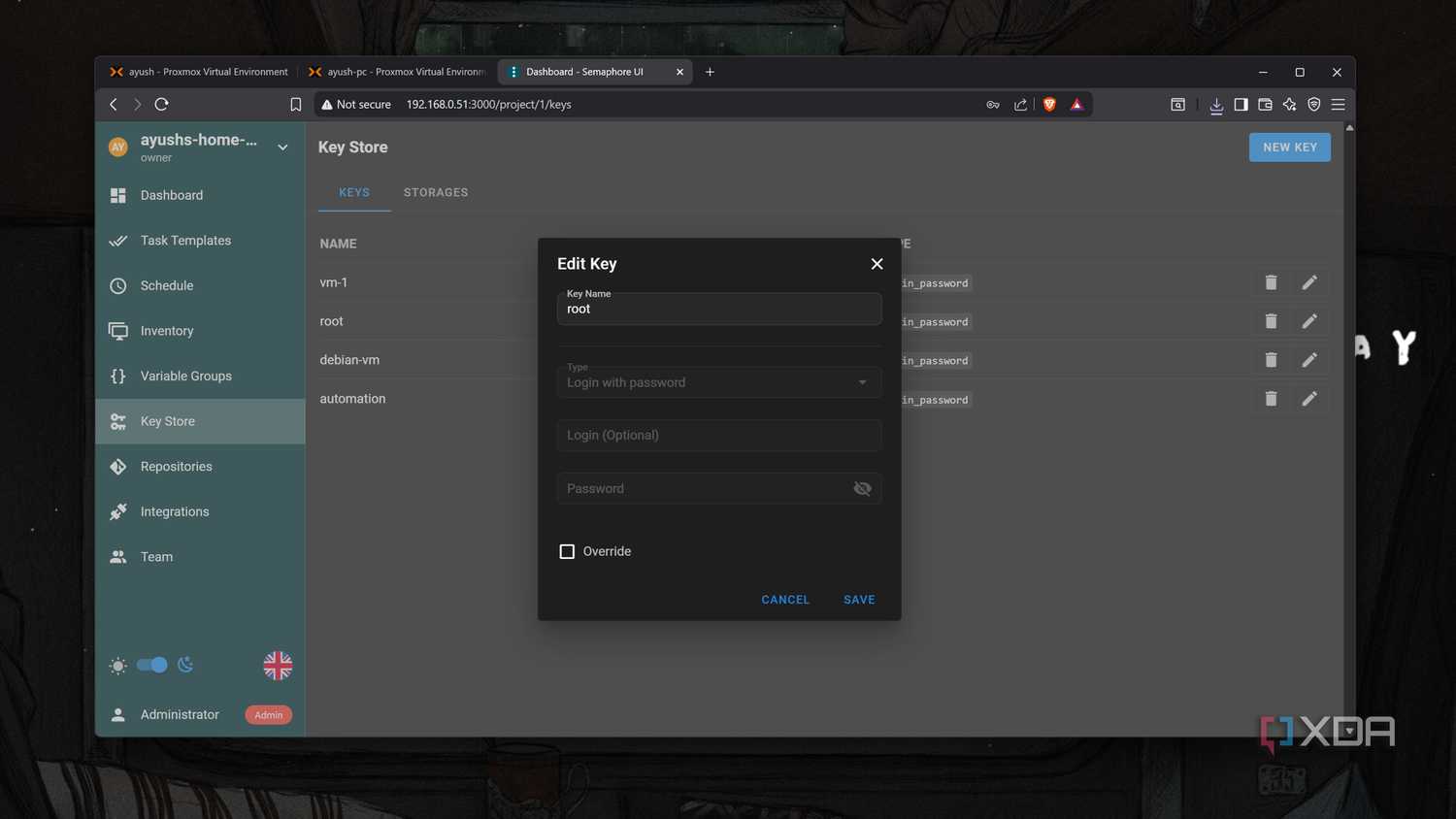This screenshot has width=1456, height=819.
Task: Expand the Type dropdown
Action: (719, 382)
